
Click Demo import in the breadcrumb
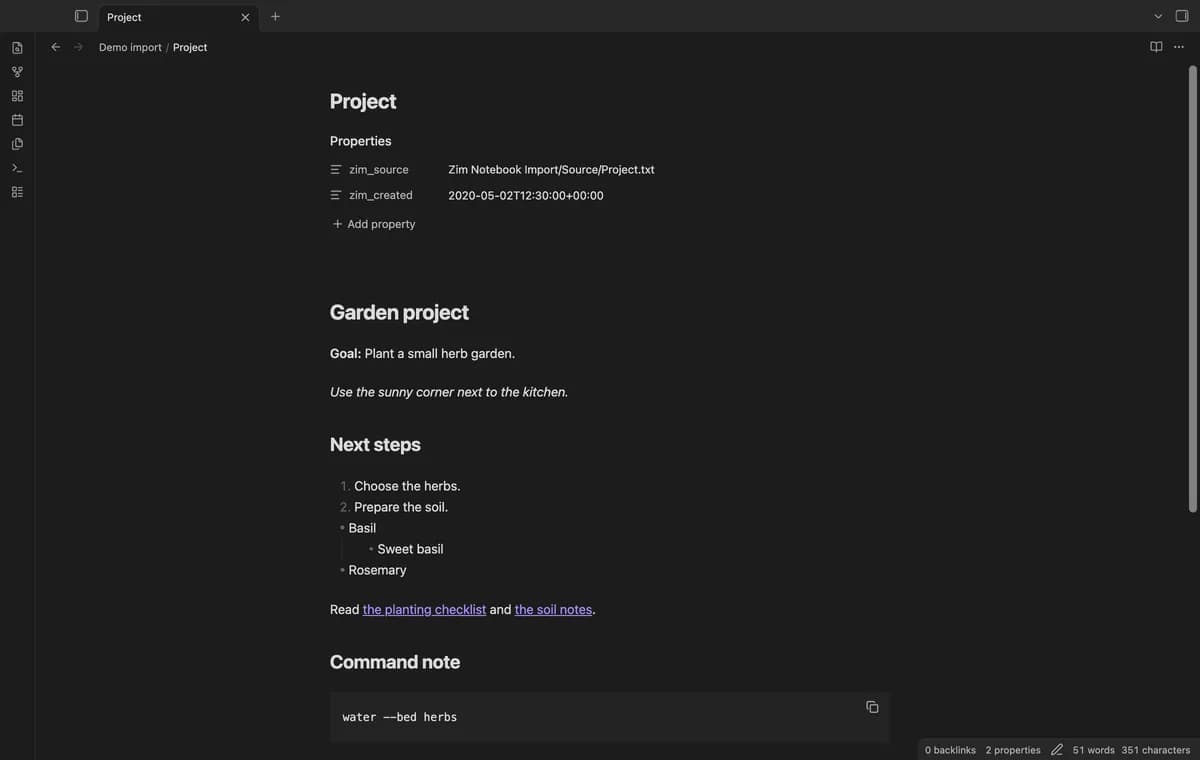click(x=130, y=47)
